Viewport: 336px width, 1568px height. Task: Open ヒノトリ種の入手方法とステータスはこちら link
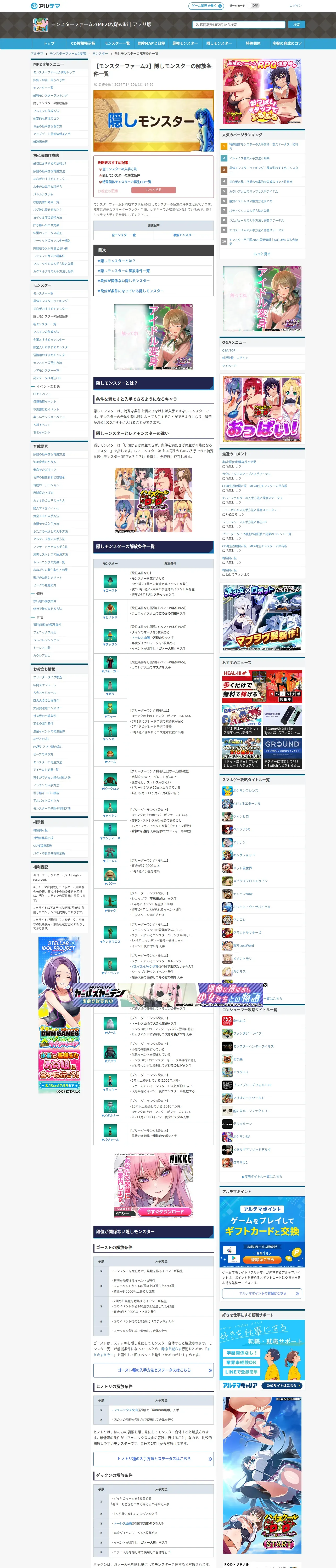[154, 1459]
